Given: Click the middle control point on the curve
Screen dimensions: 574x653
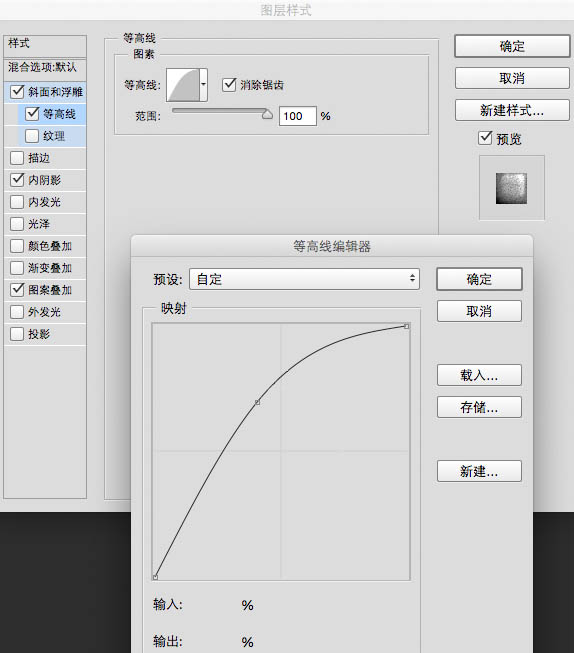Looking at the screenshot, I should coord(257,402).
